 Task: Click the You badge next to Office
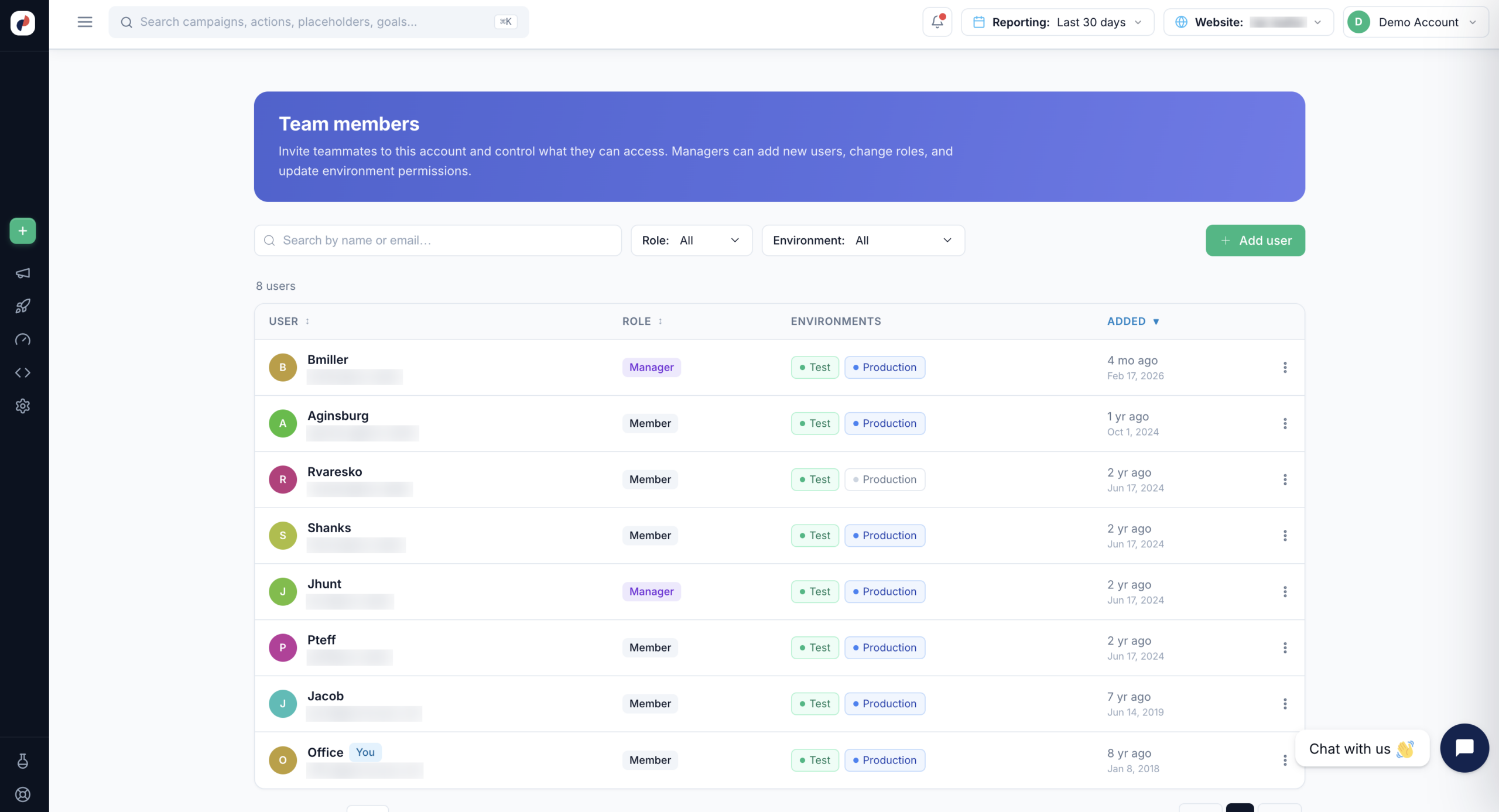[365, 752]
